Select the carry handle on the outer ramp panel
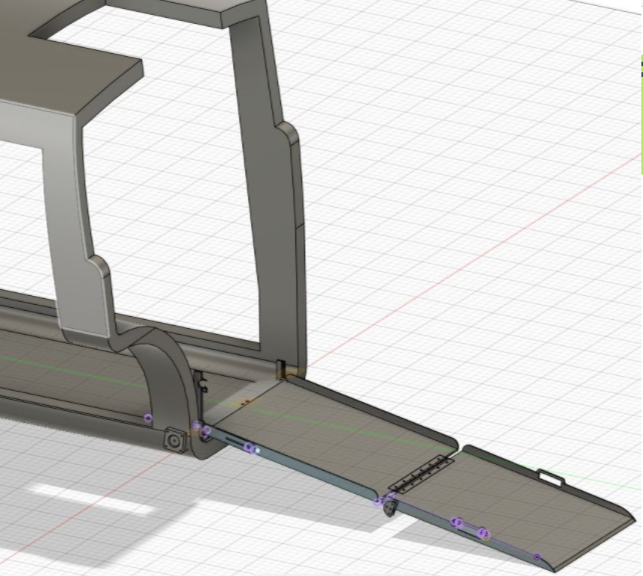Image resolution: width=643 pixels, height=576 pixels. pos(550,477)
